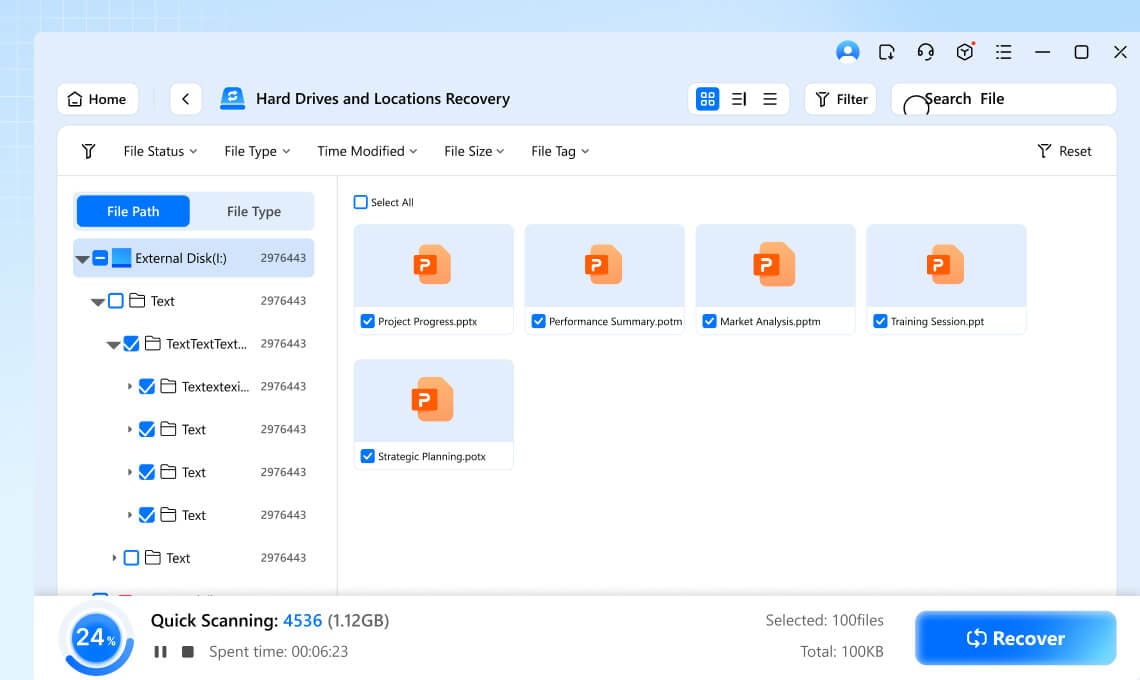This screenshot has width=1140, height=680.
Task: Click the back arrow button
Action: [x=185, y=99]
